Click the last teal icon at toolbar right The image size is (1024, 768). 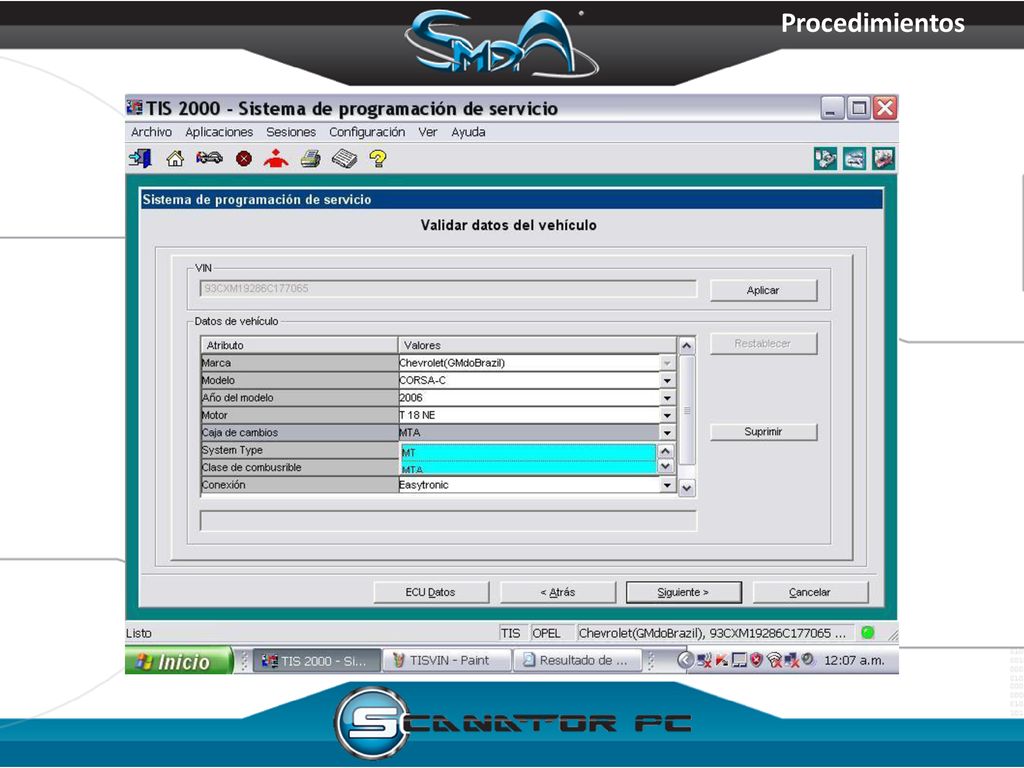coord(883,158)
